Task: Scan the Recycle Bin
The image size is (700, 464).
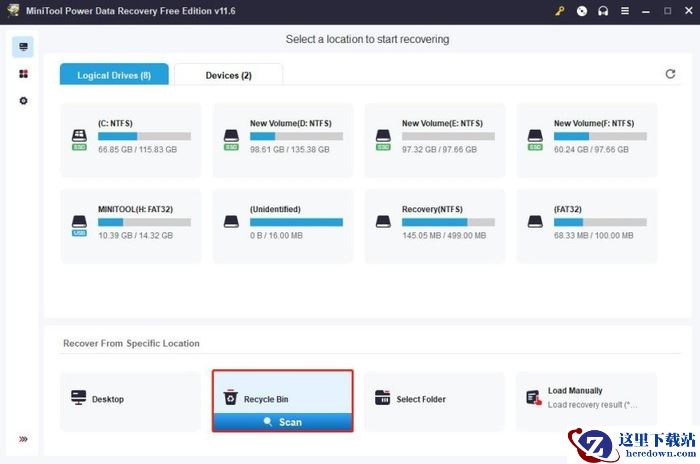Action: (283, 422)
